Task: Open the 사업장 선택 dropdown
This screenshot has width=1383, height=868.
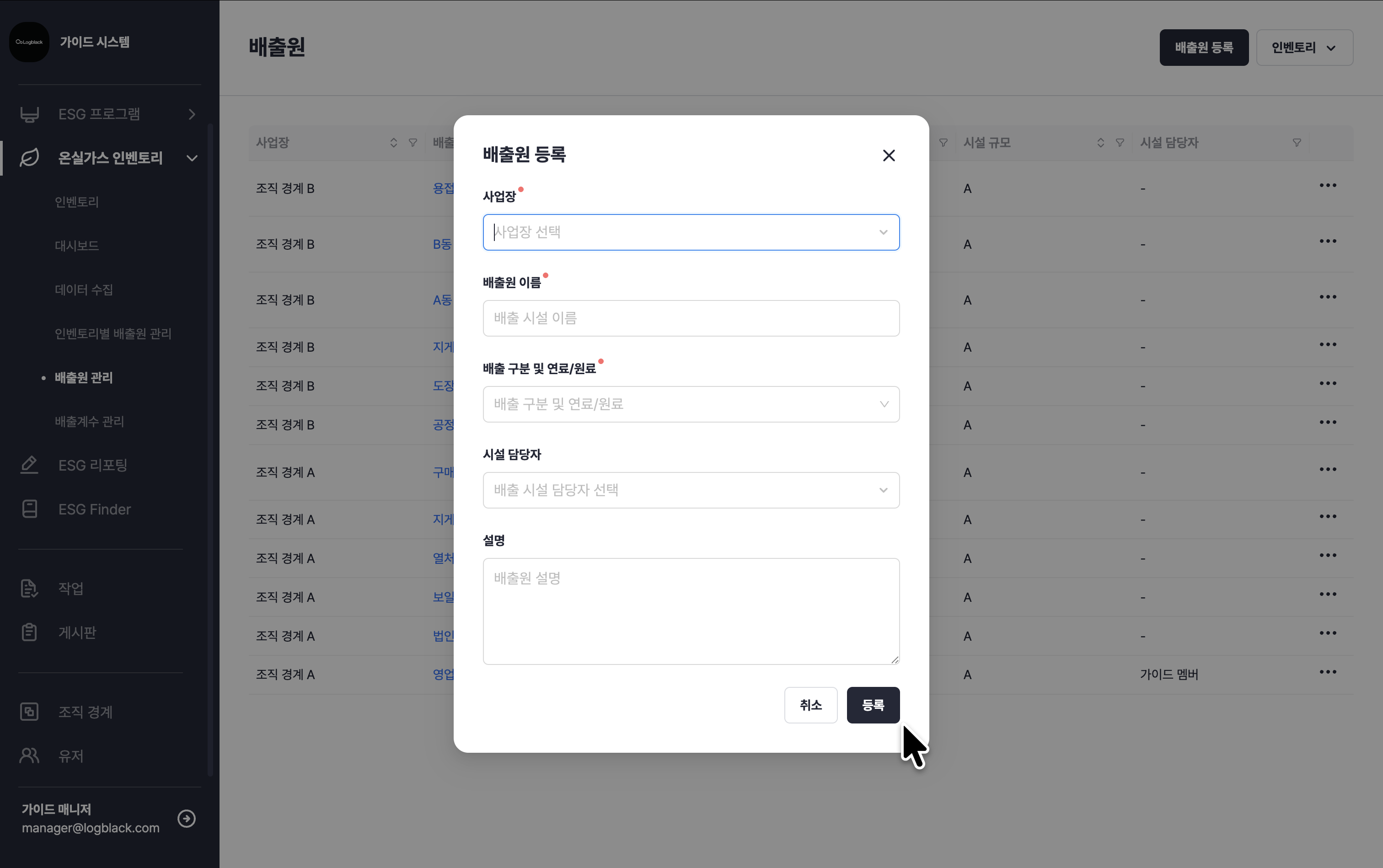Action: click(691, 232)
